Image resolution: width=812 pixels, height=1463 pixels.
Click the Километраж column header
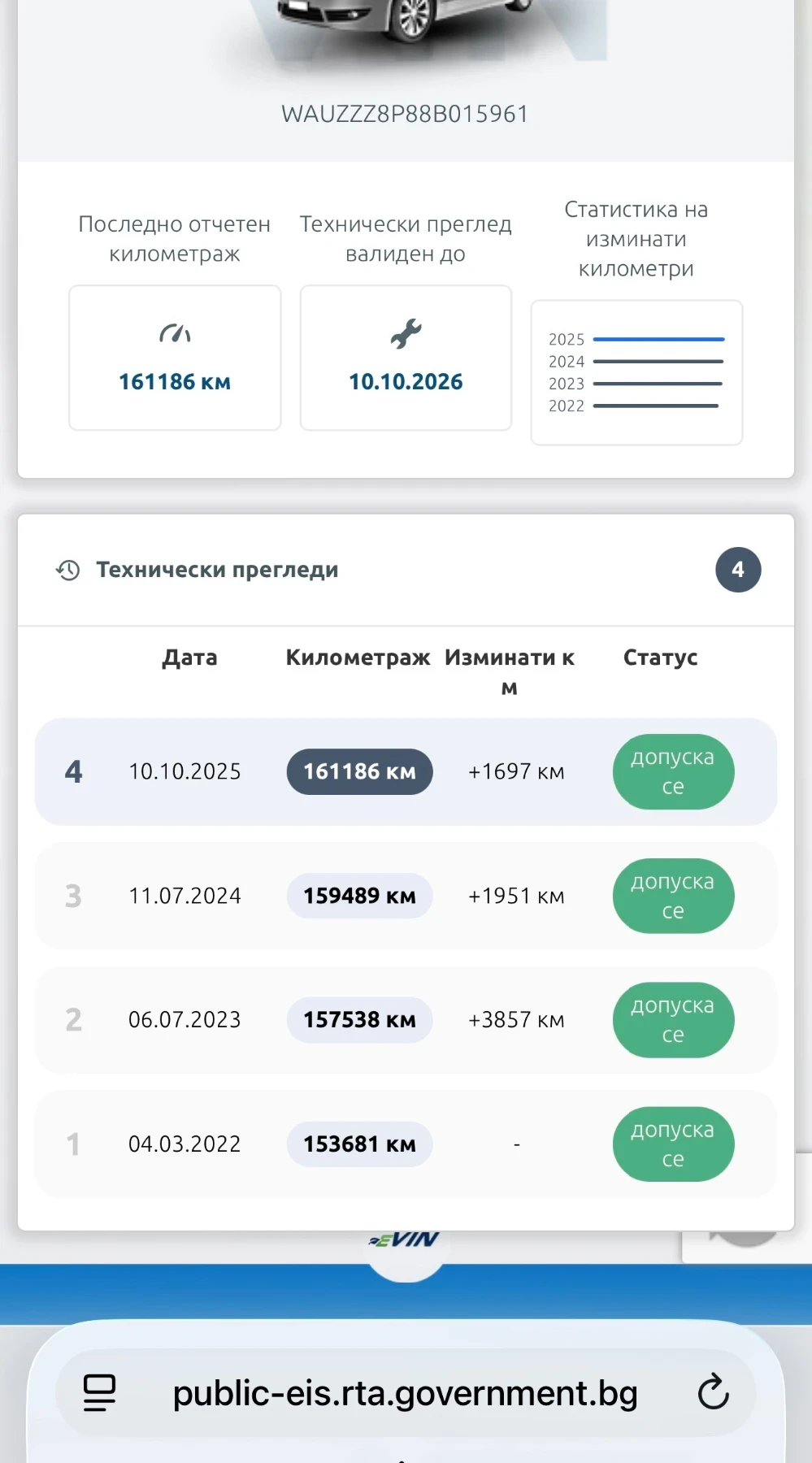click(358, 658)
